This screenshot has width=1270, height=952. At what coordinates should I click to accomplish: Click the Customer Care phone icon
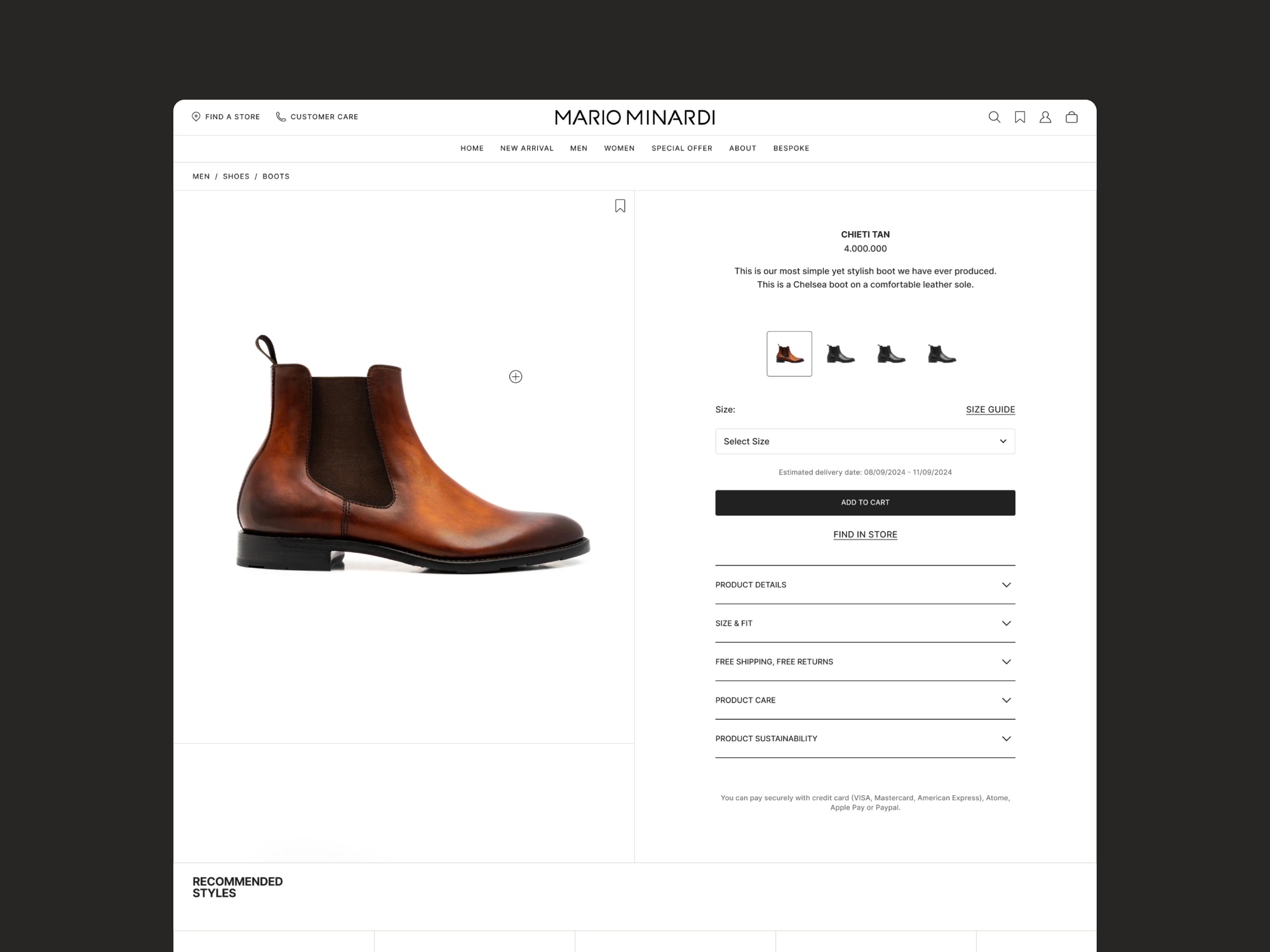click(281, 117)
